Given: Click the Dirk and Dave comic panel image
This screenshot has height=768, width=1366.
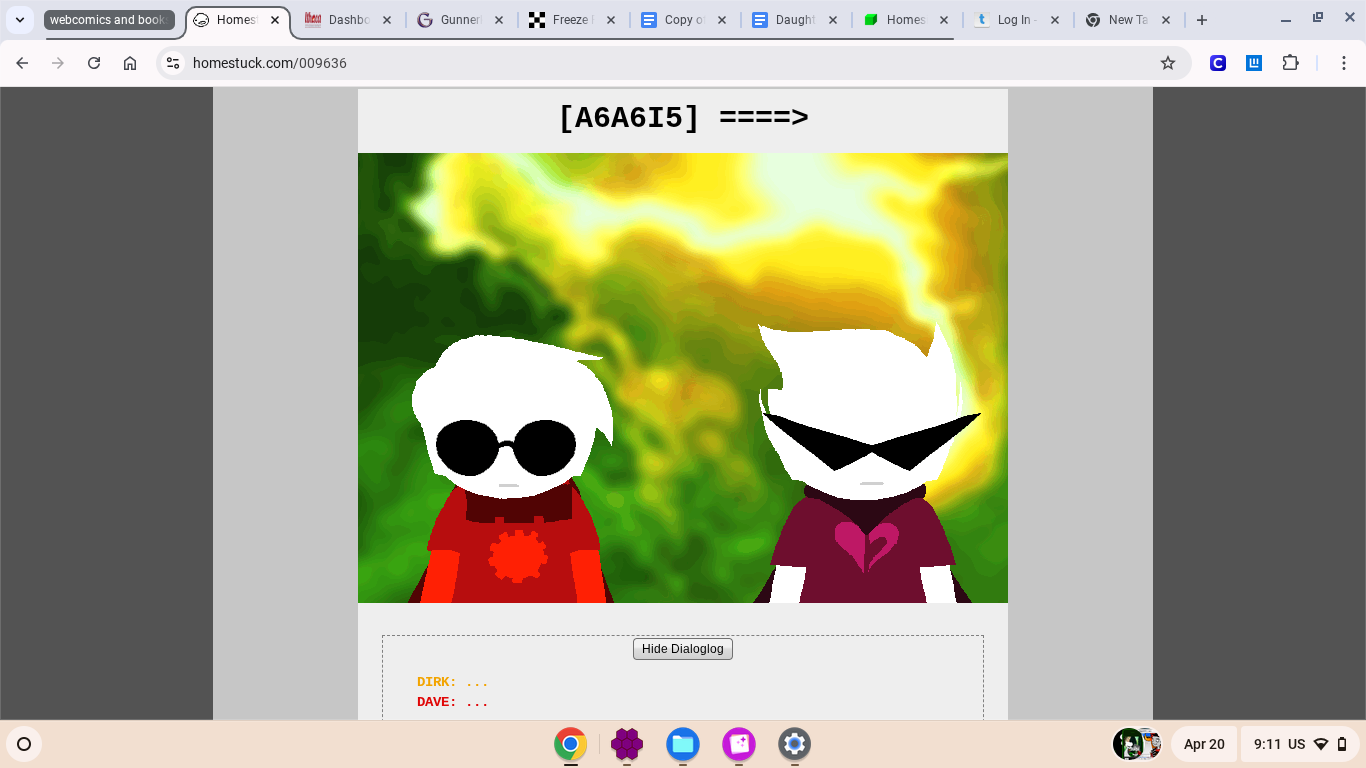Looking at the screenshot, I should click(683, 378).
